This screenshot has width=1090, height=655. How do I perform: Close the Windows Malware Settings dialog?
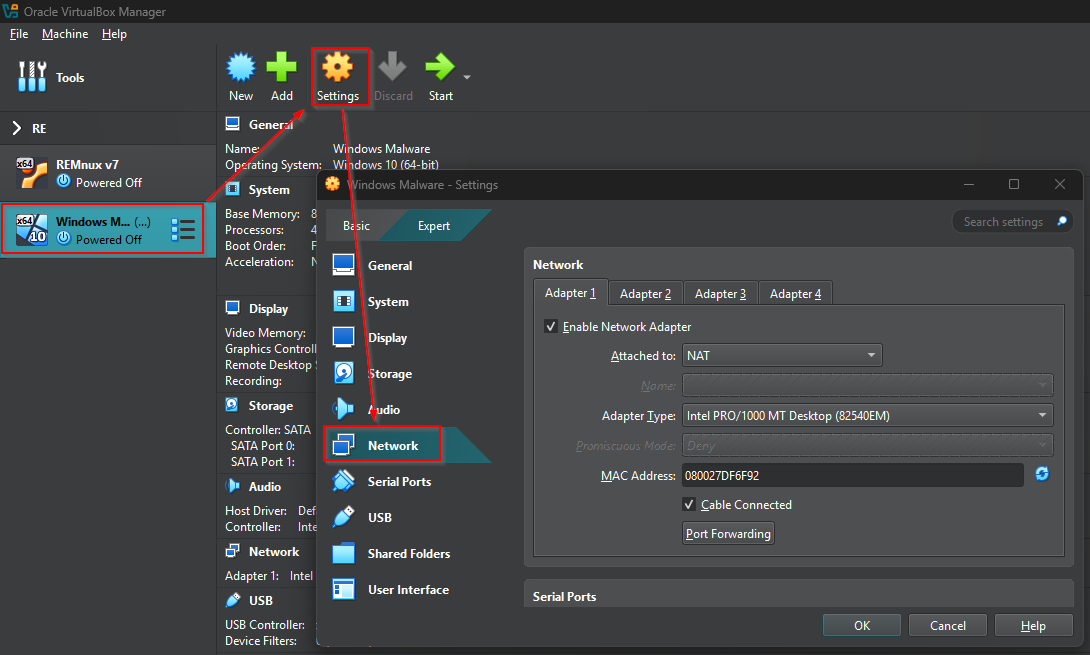pyautogui.click(x=1059, y=184)
